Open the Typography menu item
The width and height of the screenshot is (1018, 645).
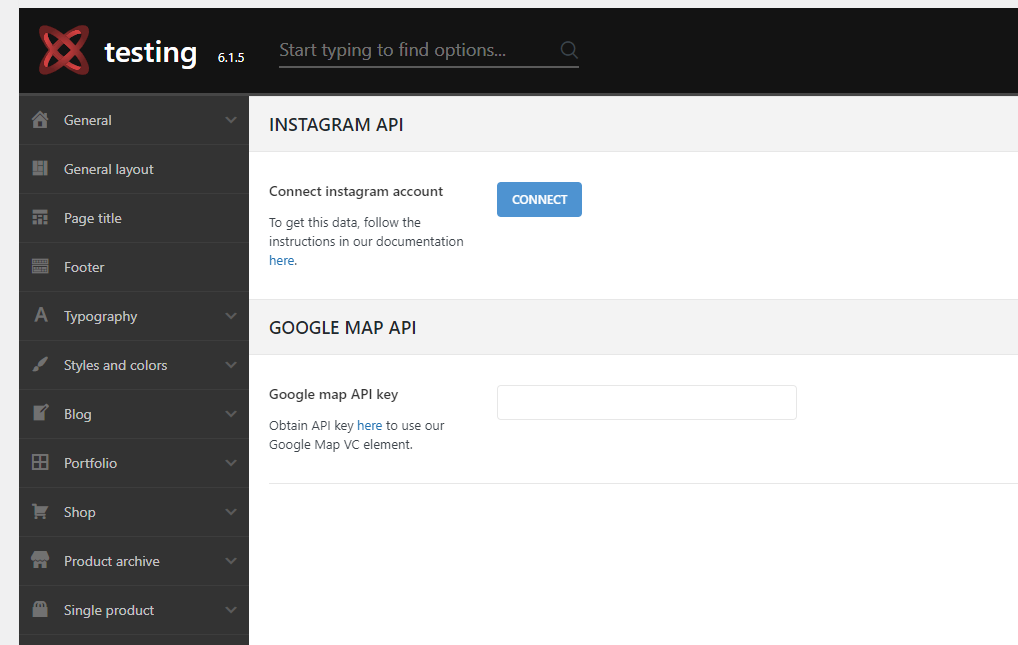134,316
